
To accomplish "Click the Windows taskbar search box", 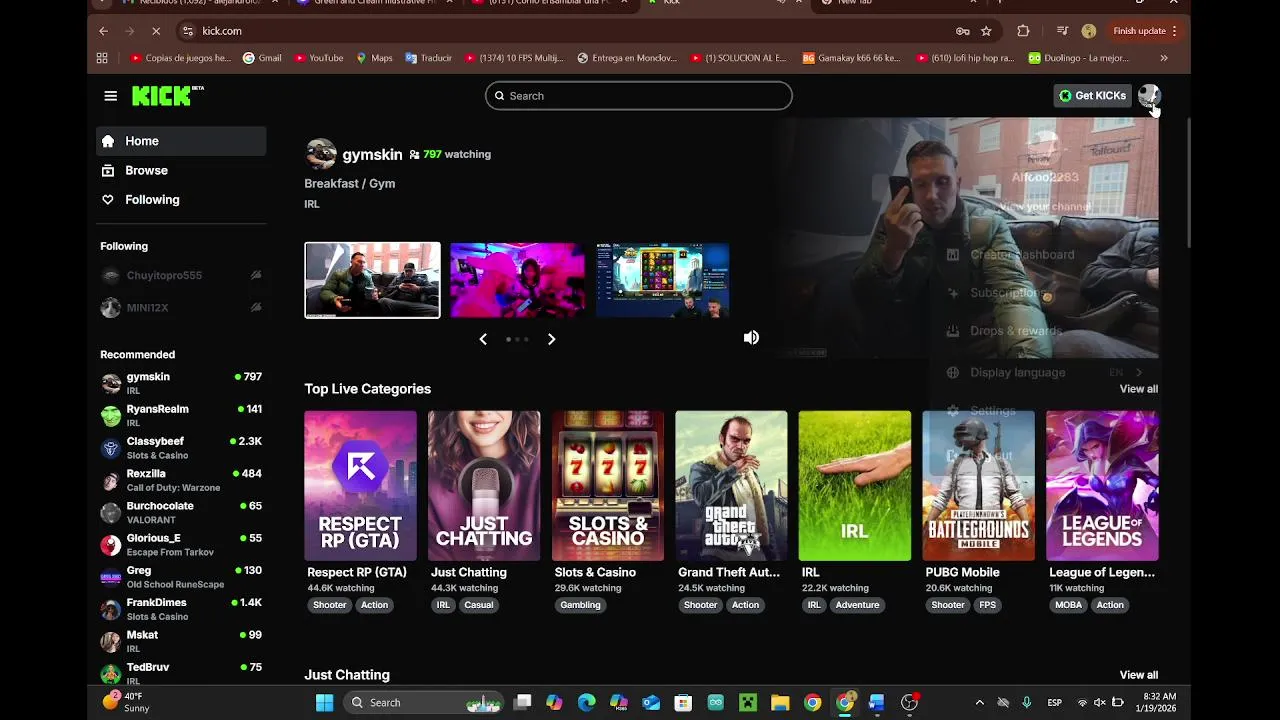I will 425,703.
